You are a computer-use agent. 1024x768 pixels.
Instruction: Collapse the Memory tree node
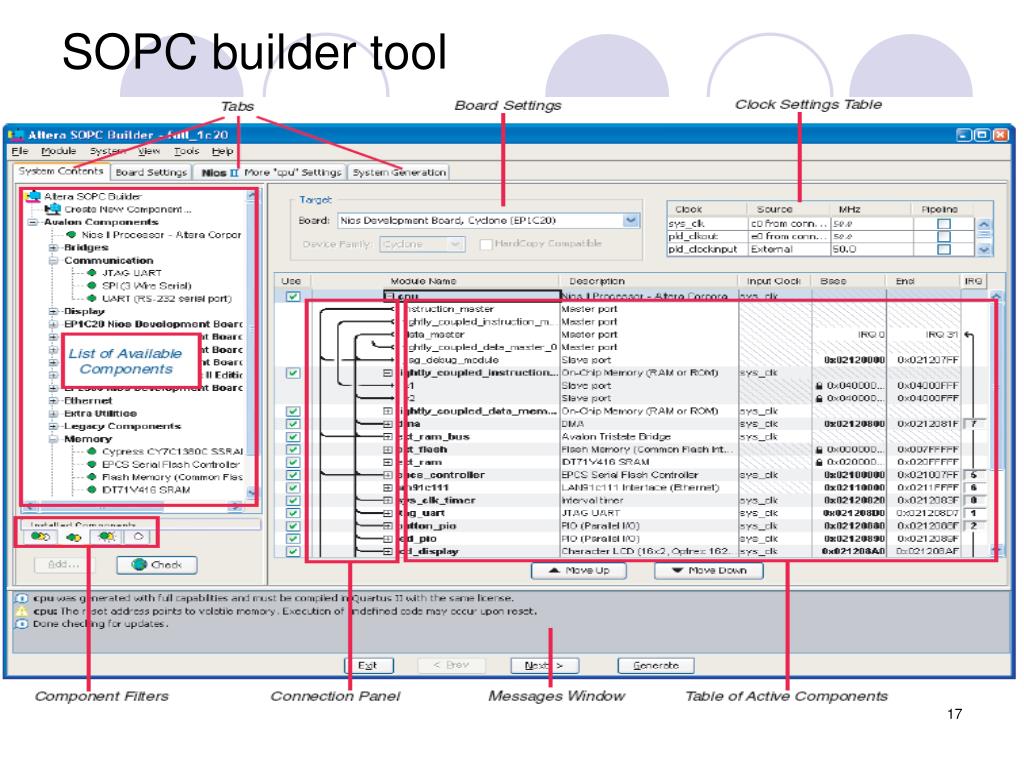[x=54, y=439]
